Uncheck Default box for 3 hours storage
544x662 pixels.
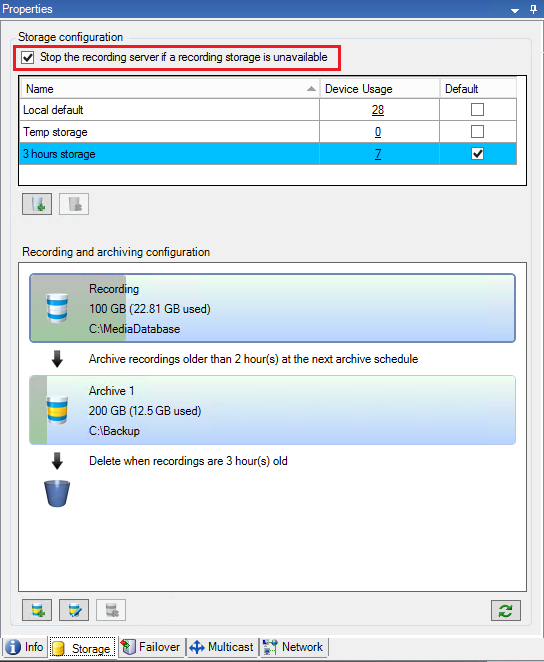click(x=477, y=154)
